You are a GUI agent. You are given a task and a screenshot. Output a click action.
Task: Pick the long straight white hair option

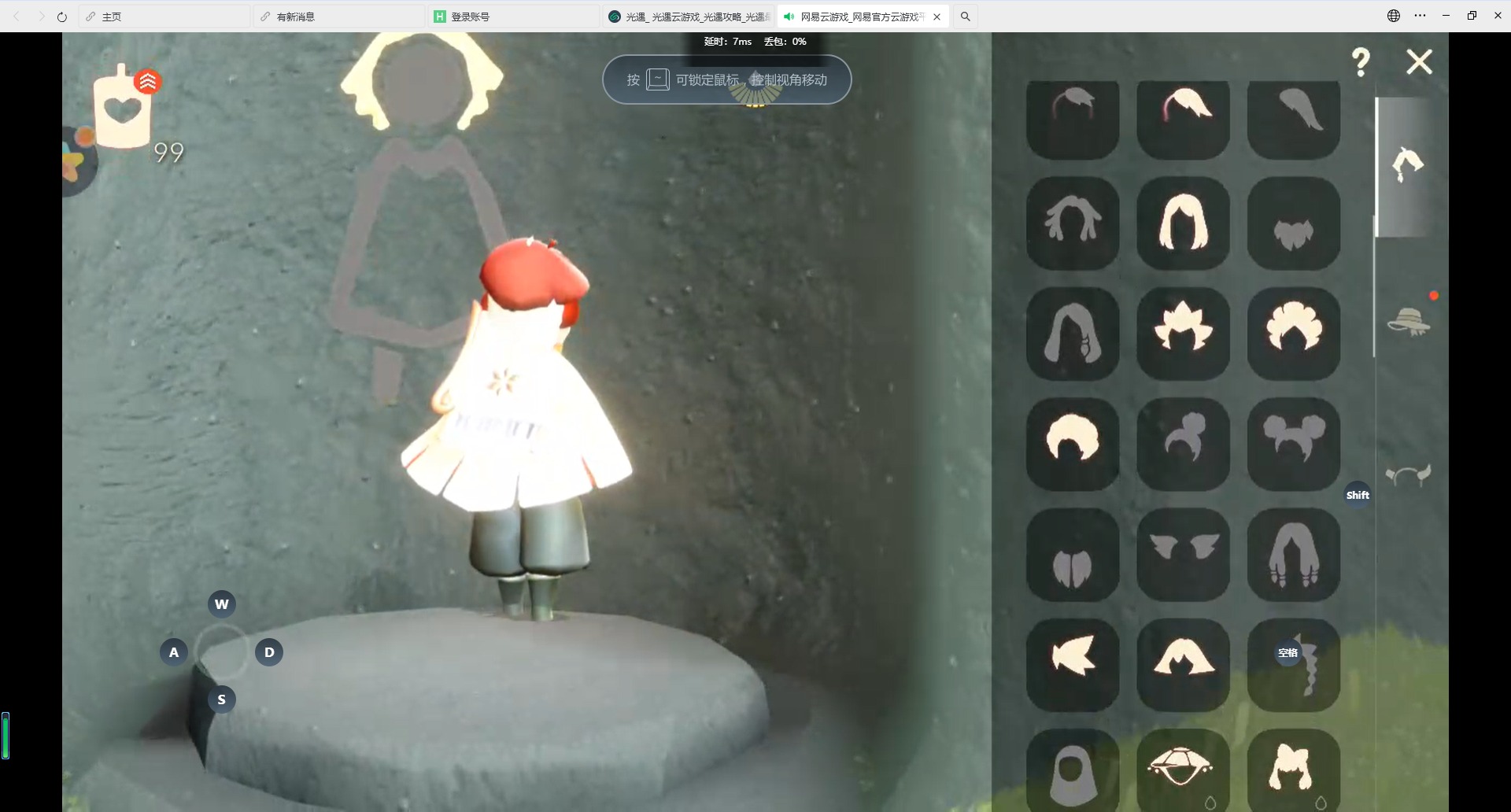[x=1183, y=223]
